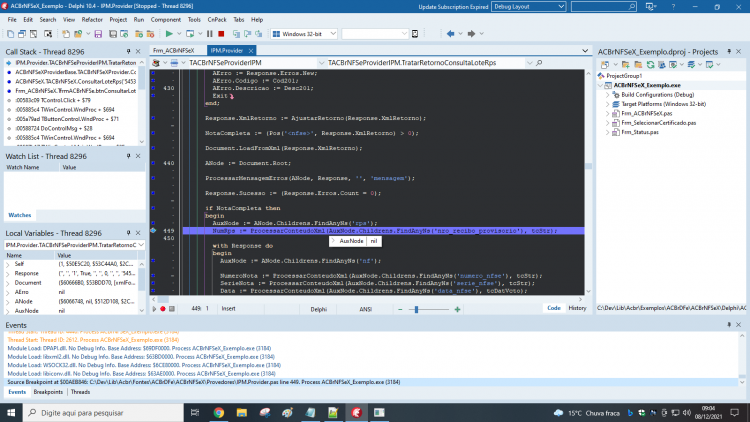Click the editor zoom slider handle

click(416, 310)
